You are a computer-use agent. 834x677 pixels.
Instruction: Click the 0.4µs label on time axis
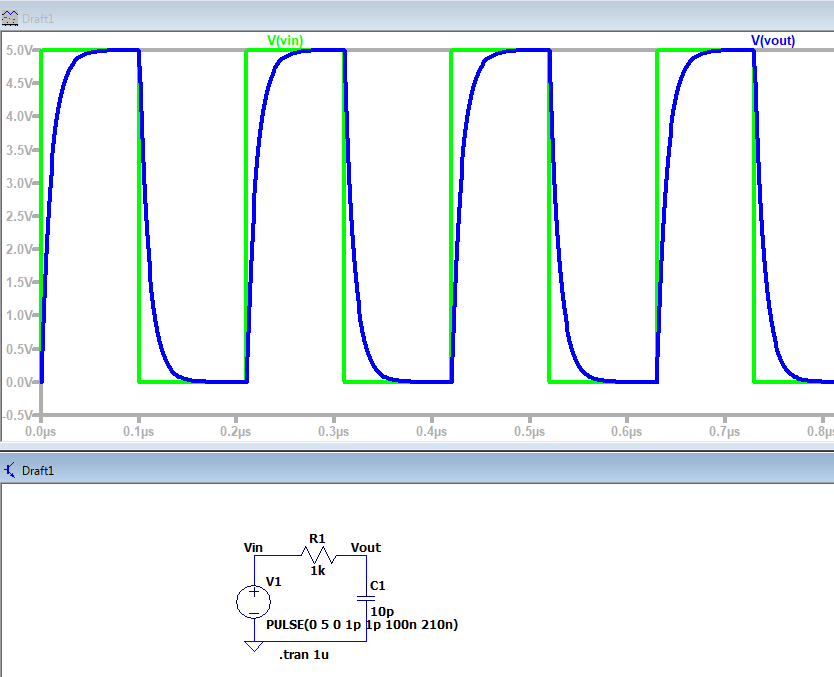(x=431, y=431)
